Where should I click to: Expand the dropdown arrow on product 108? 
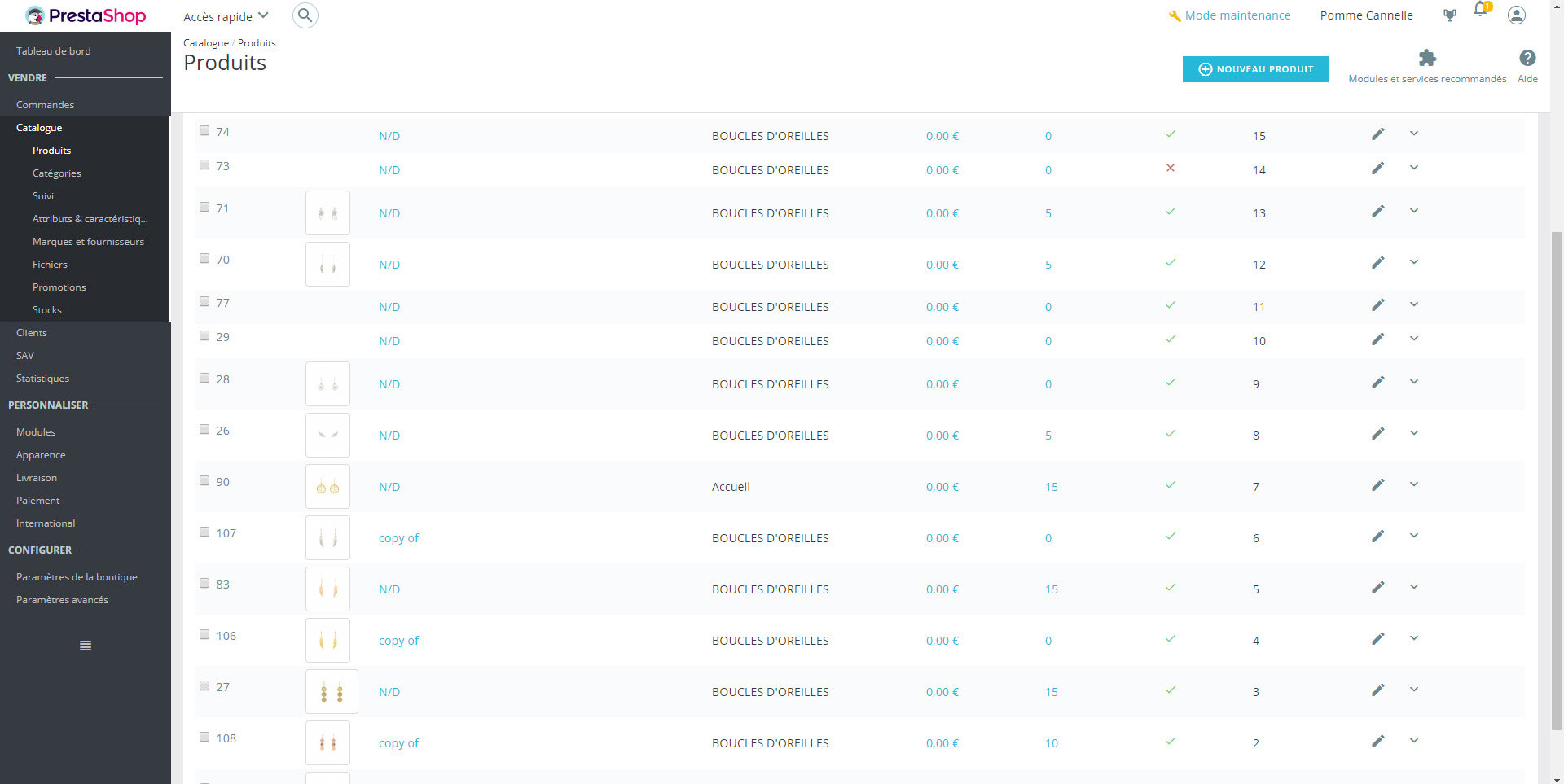coord(1413,740)
